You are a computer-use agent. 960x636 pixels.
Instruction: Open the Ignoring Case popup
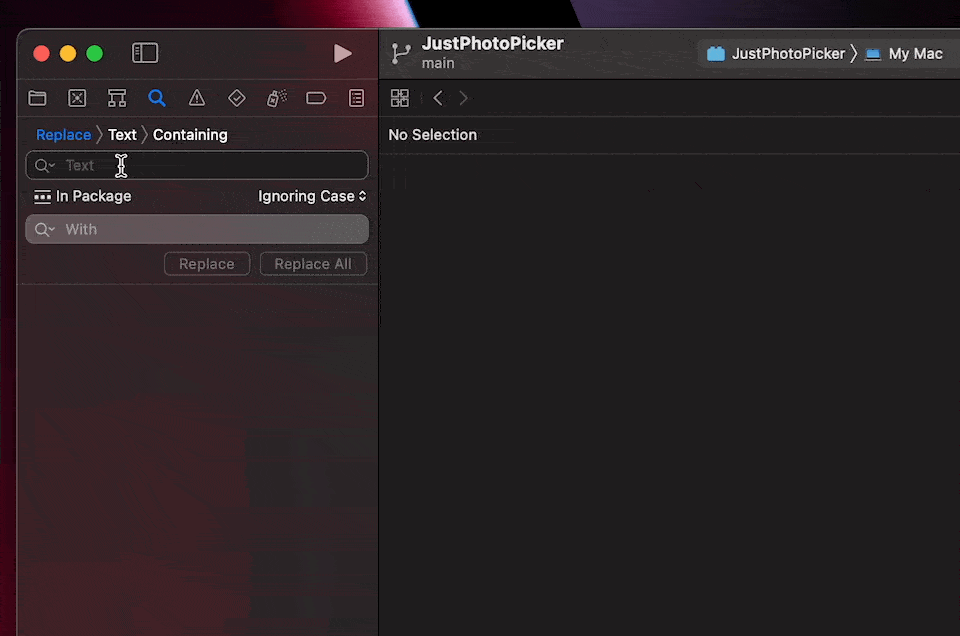click(312, 196)
